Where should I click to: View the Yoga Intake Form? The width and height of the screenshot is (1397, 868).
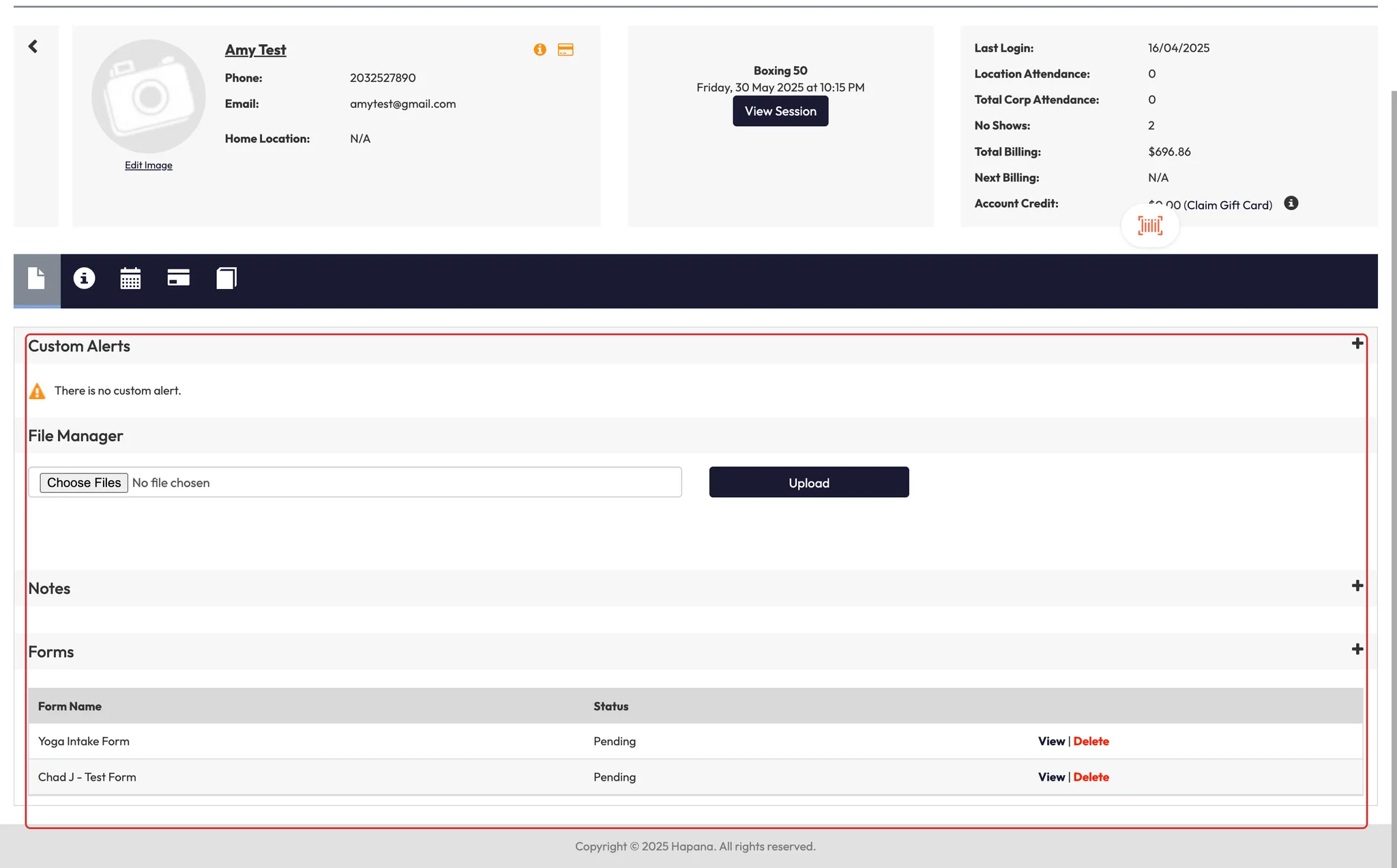point(1050,741)
